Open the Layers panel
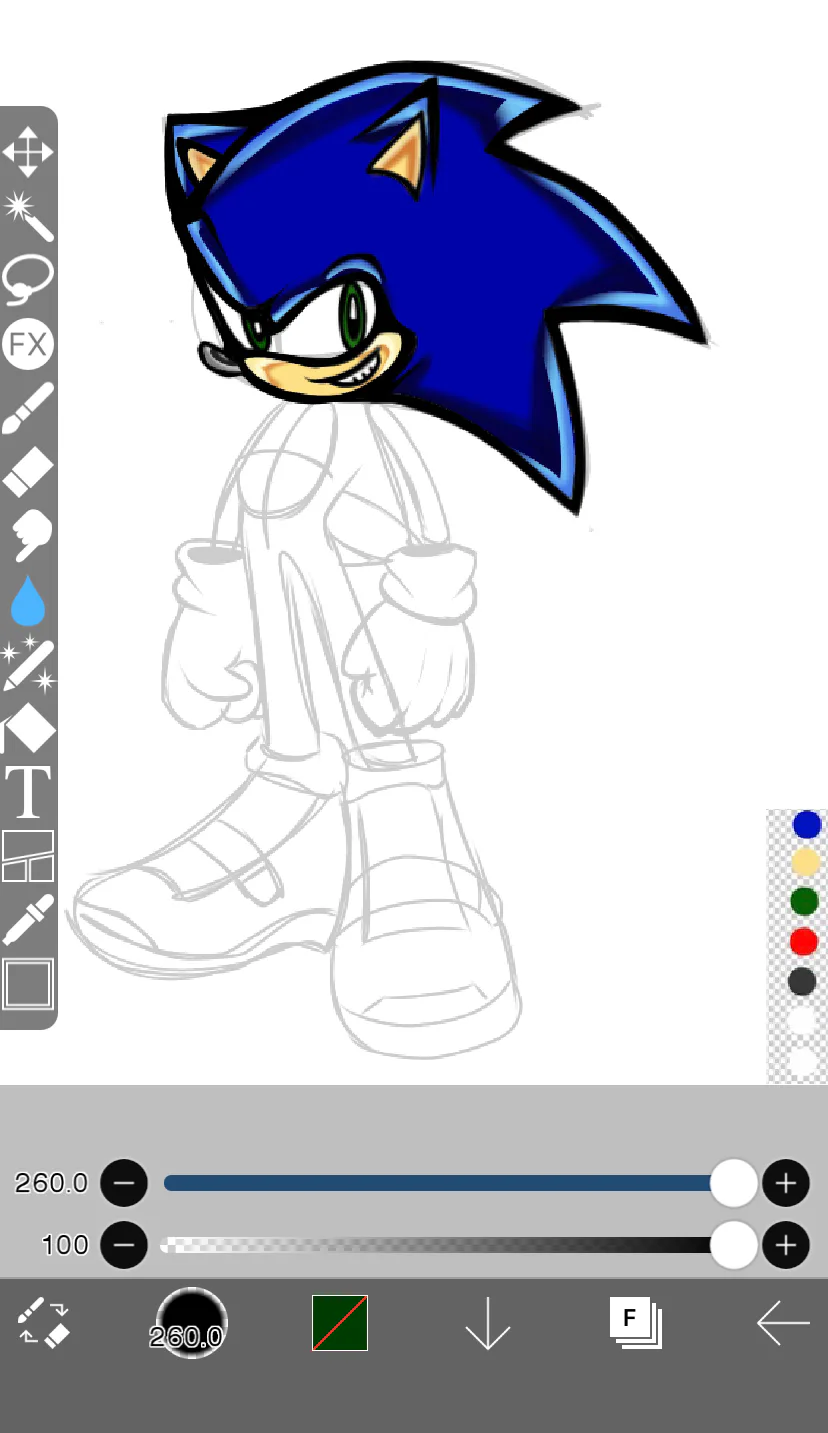This screenshot has width=828, height=1433. tap(636, 1322)
